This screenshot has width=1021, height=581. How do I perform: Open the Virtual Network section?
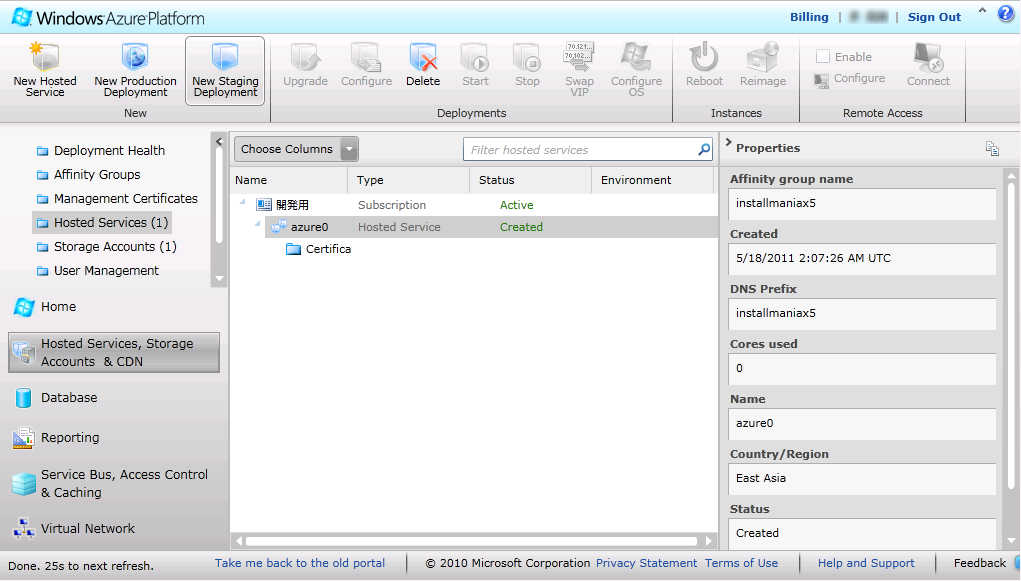74,529
